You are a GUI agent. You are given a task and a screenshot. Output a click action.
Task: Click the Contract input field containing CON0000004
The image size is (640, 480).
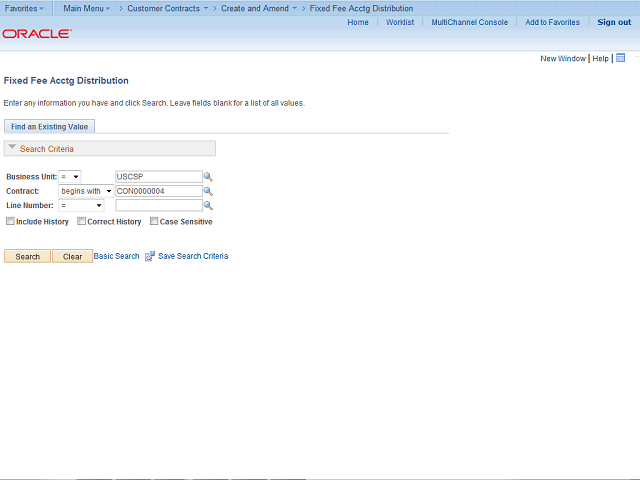point(159,191)
